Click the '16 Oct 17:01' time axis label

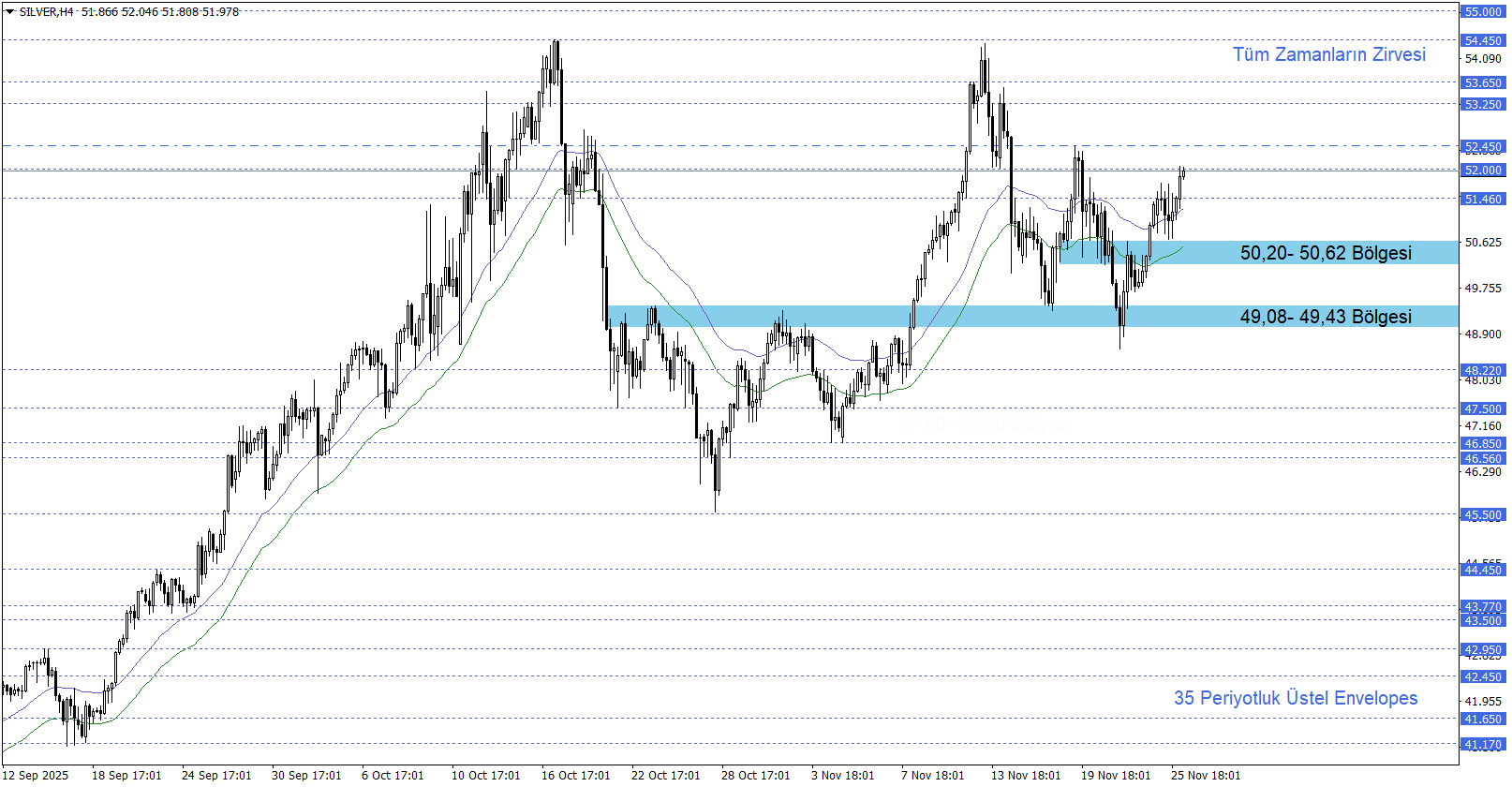pos(575,775)
